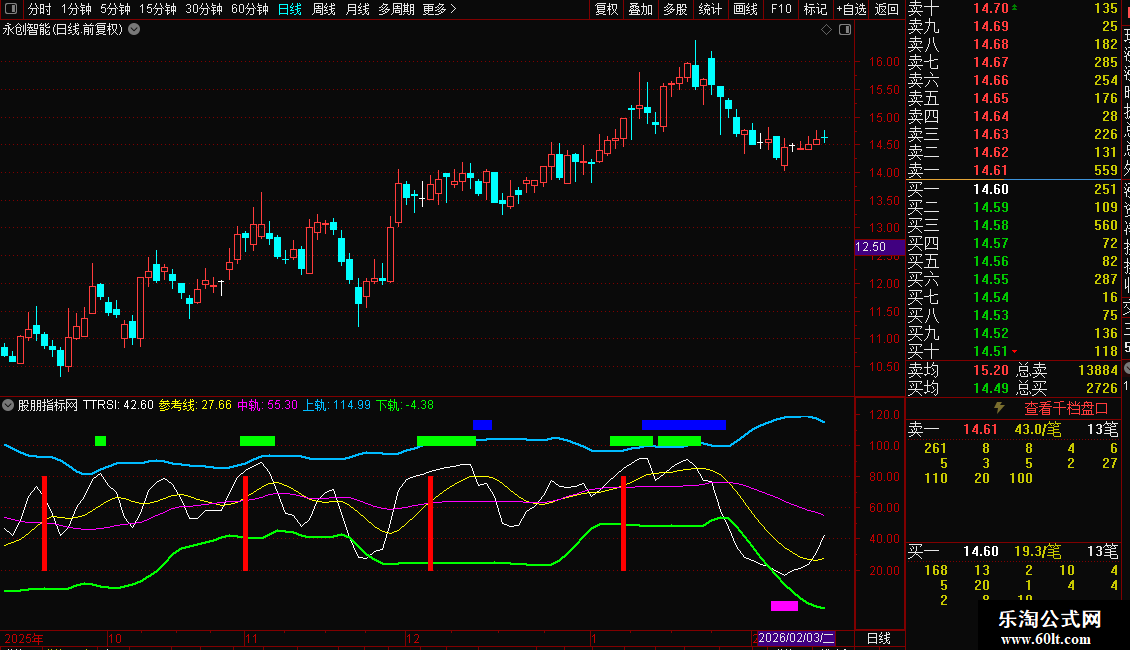Click the 复权 toolbar button
Screen dimensions: 1130x650
click(606, 9)
